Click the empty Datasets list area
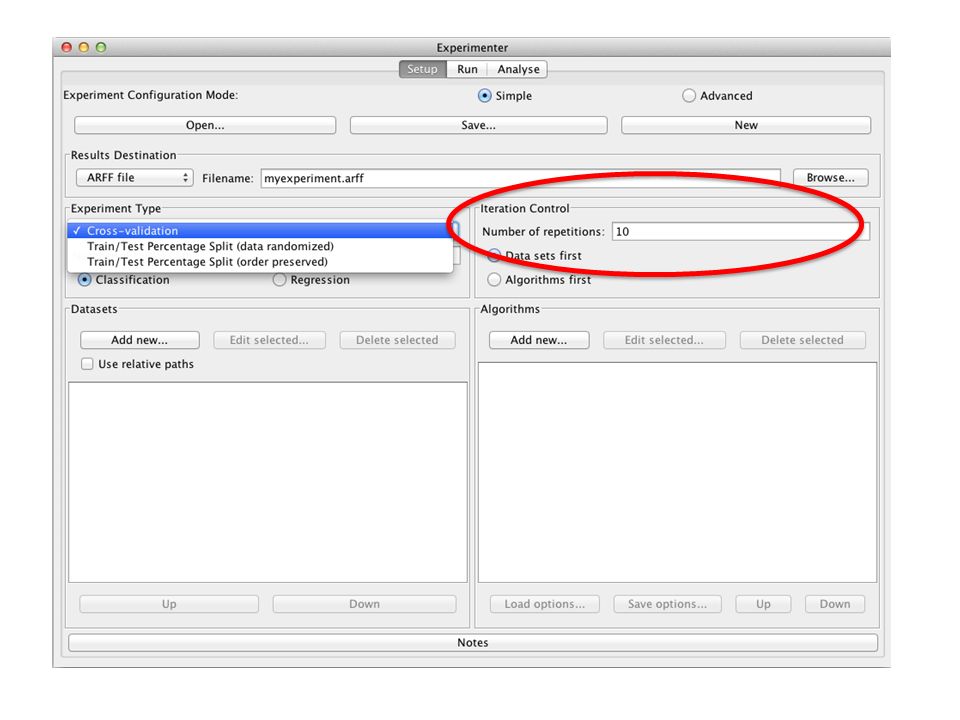This screenshot has width=960, height=720. (268, 482)
